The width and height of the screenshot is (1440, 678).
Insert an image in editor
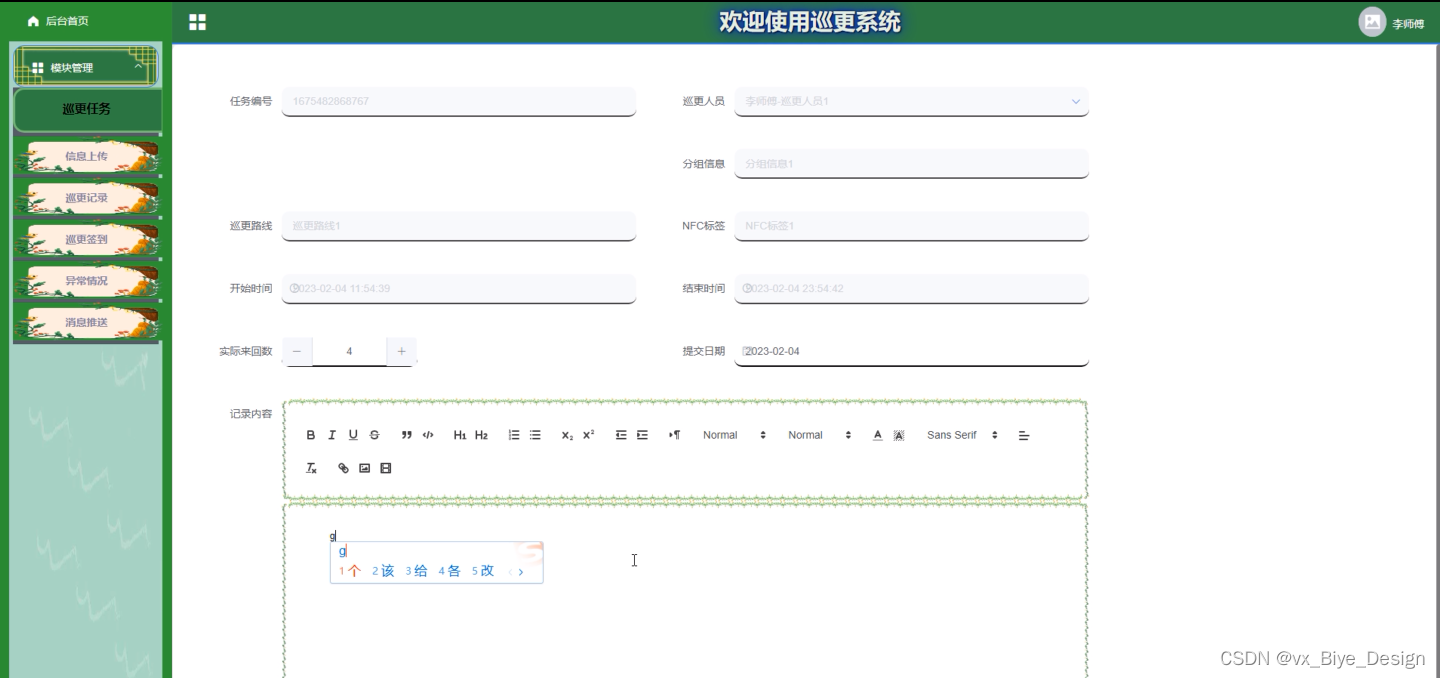[x=364, y=468]
